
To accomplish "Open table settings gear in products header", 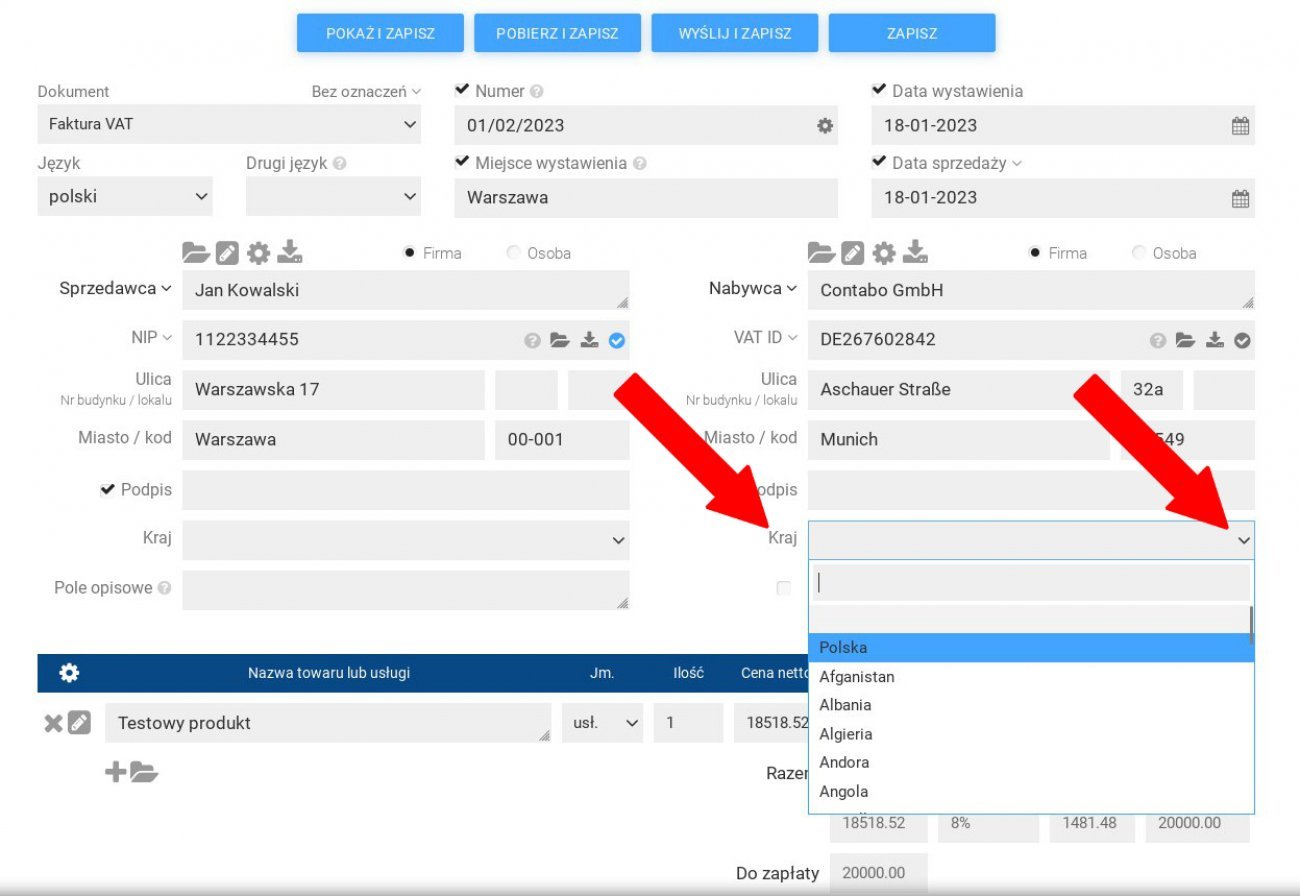I will click(69, 673).
